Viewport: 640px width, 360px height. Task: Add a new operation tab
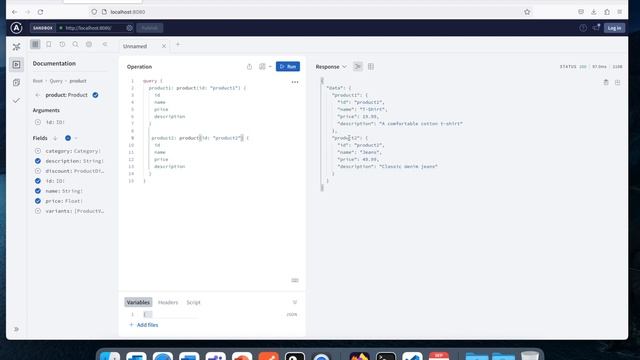pos(178,44)
